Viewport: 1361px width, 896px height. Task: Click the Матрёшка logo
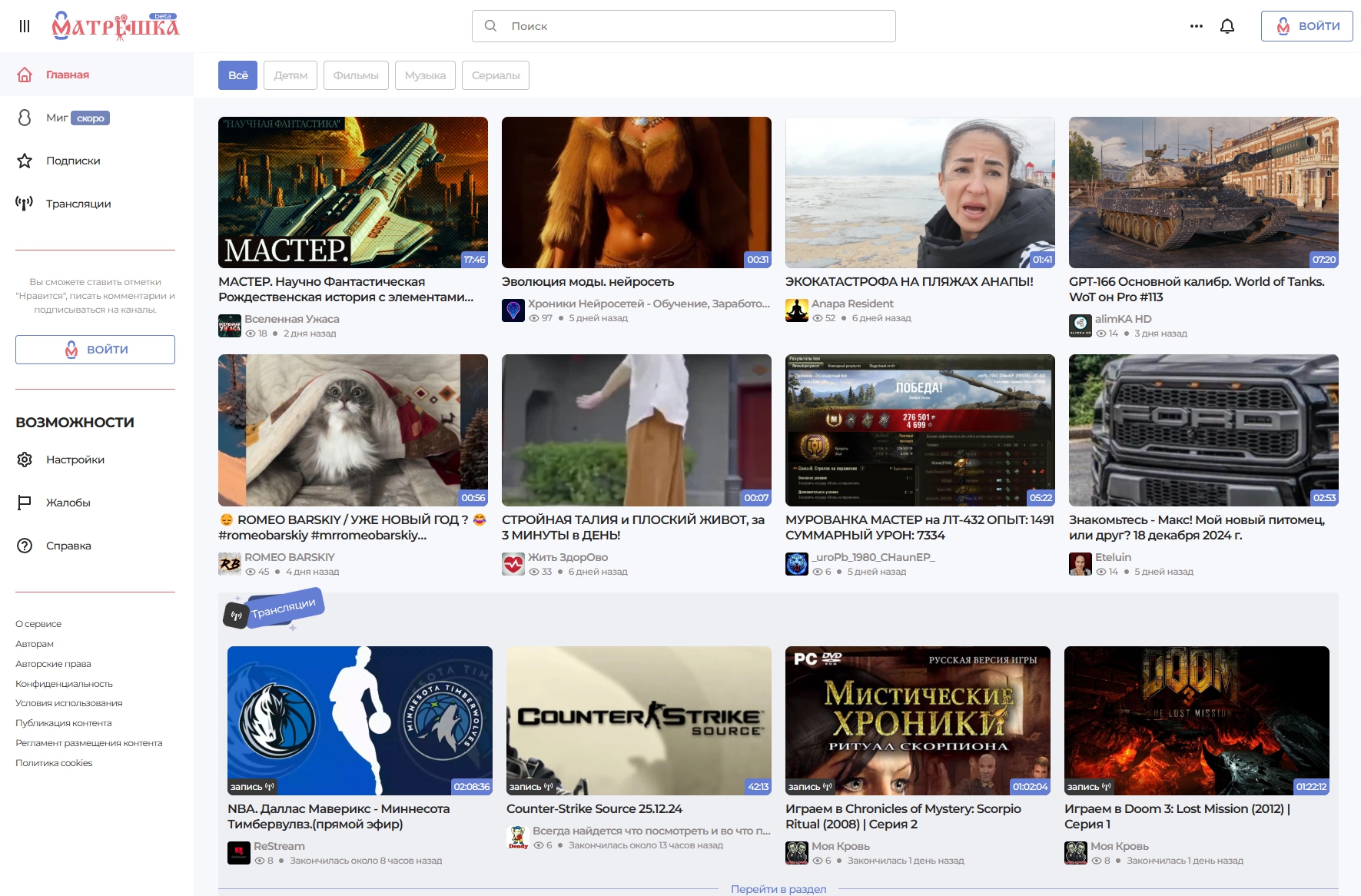116,26
